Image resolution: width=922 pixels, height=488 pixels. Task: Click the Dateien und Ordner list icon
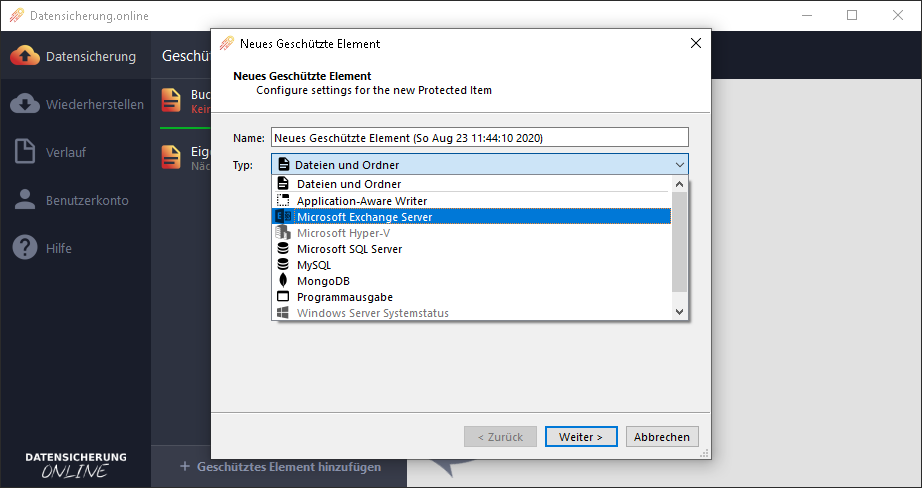(283, 183)
